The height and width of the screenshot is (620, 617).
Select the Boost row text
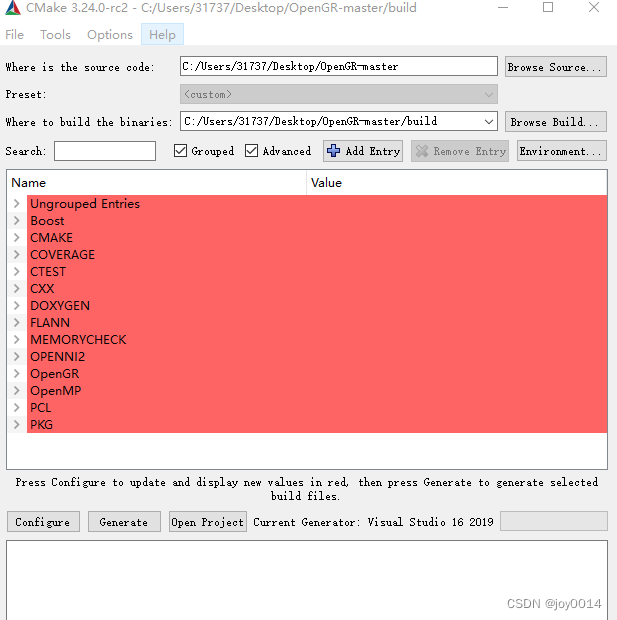[x=47, y=221]
